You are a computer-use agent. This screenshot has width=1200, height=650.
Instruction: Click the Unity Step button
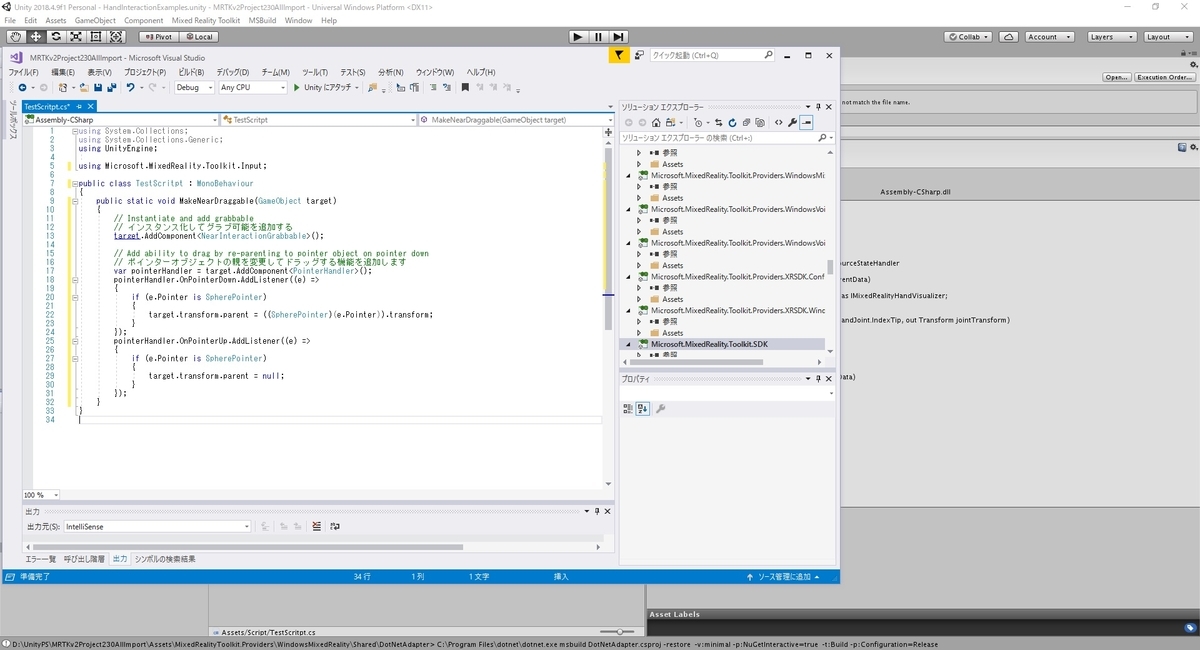point(618,37)
